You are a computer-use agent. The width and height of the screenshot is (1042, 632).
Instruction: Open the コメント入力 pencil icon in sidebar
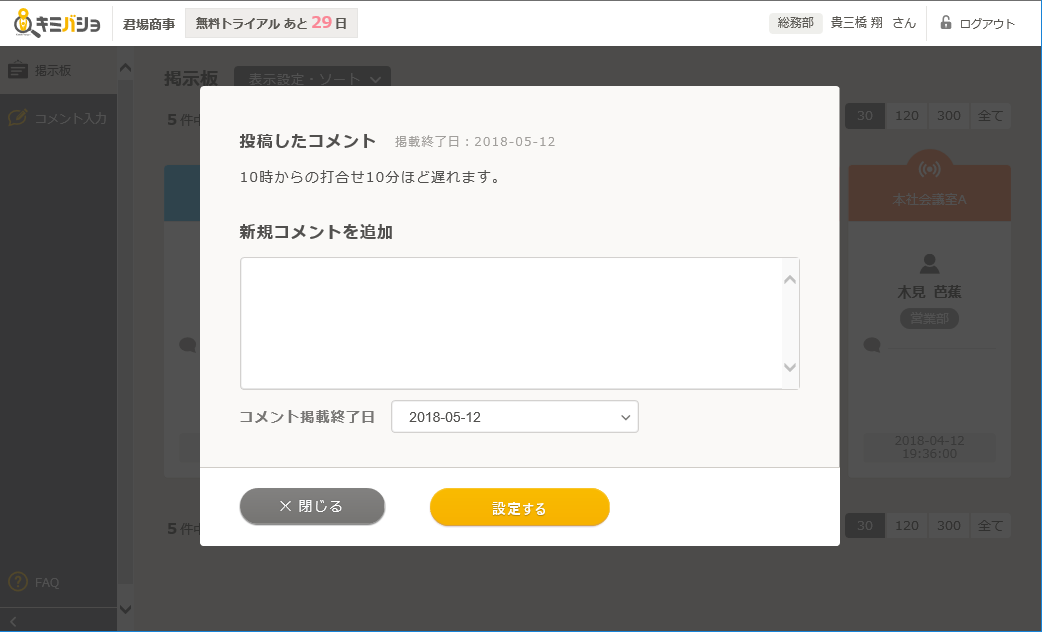click(18, 118)
